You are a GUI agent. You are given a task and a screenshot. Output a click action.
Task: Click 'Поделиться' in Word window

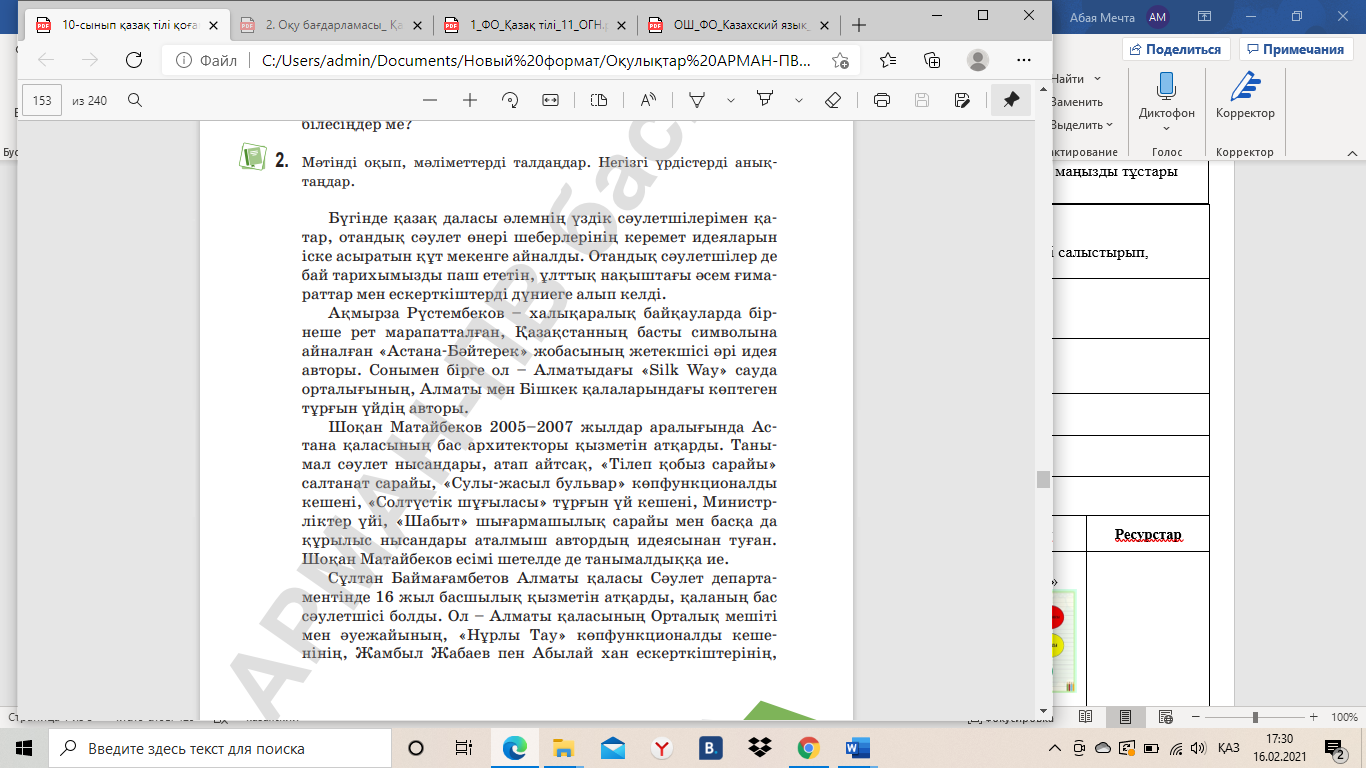click(1176, 49)
